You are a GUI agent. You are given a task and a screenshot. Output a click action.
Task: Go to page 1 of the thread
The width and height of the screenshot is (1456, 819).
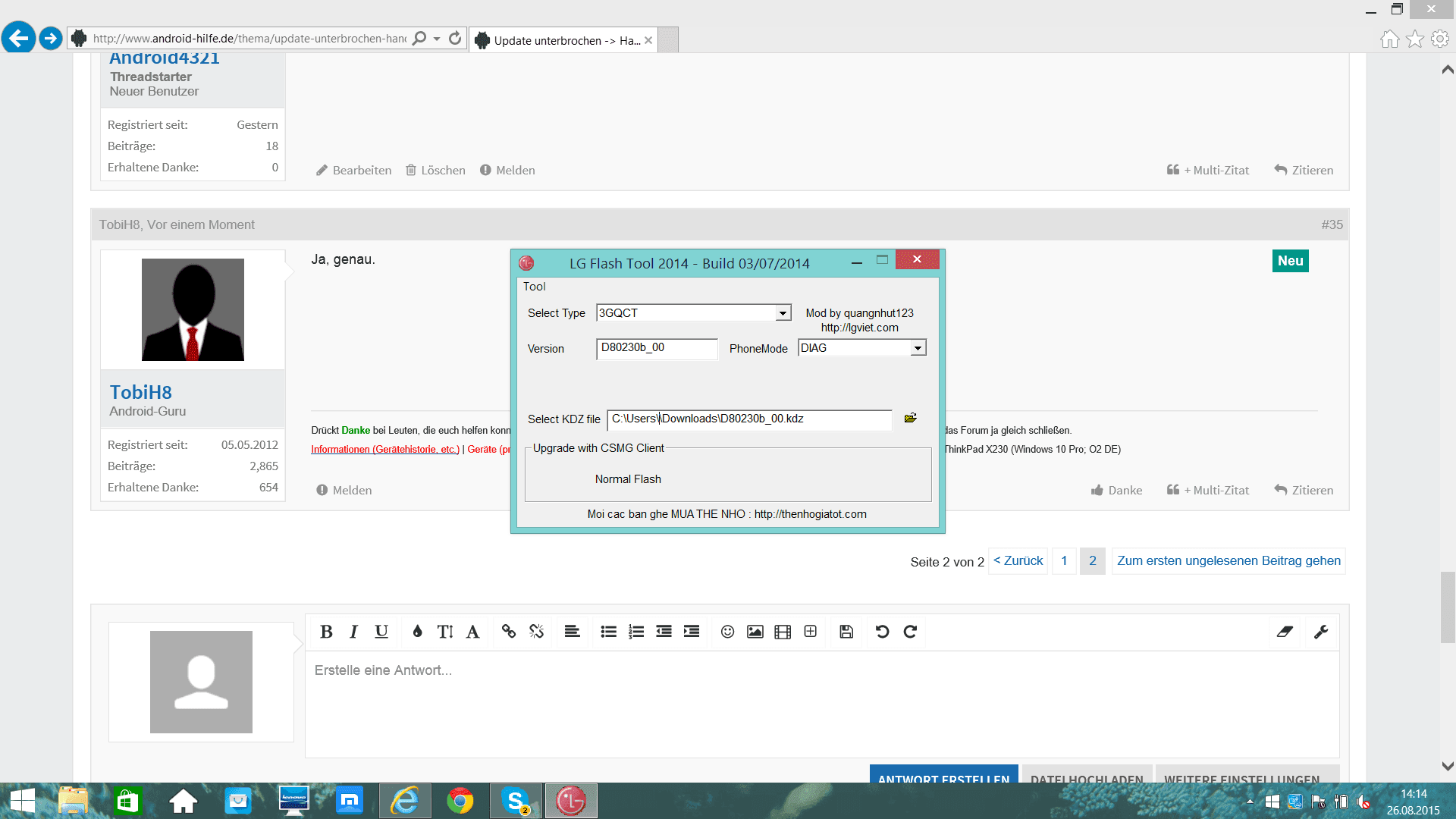click(x=1064, y=561)
